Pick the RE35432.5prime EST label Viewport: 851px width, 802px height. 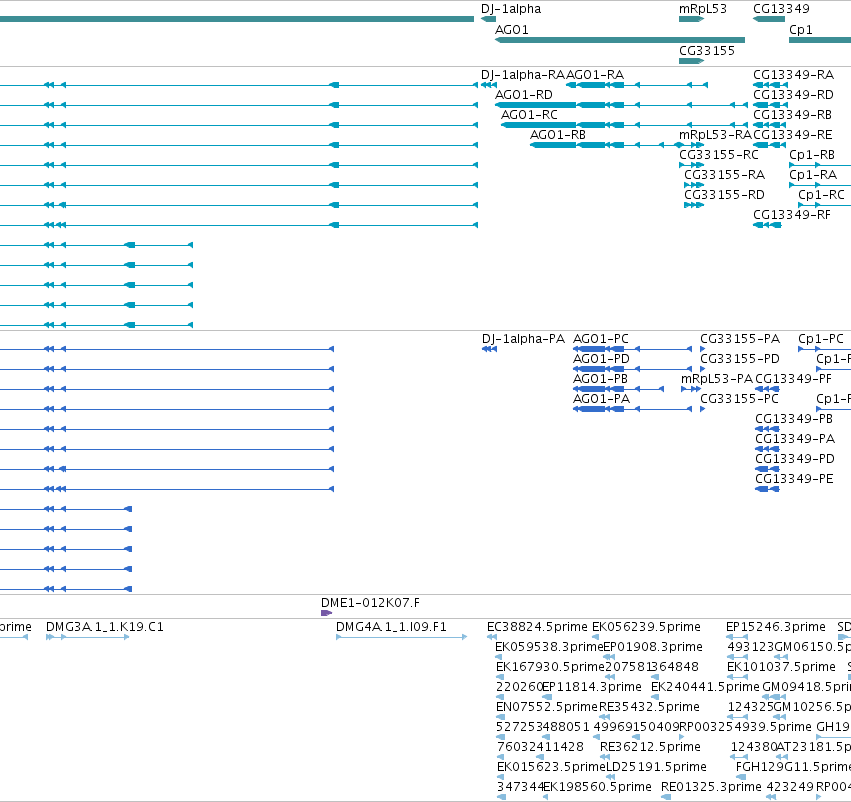pos(649,707)
